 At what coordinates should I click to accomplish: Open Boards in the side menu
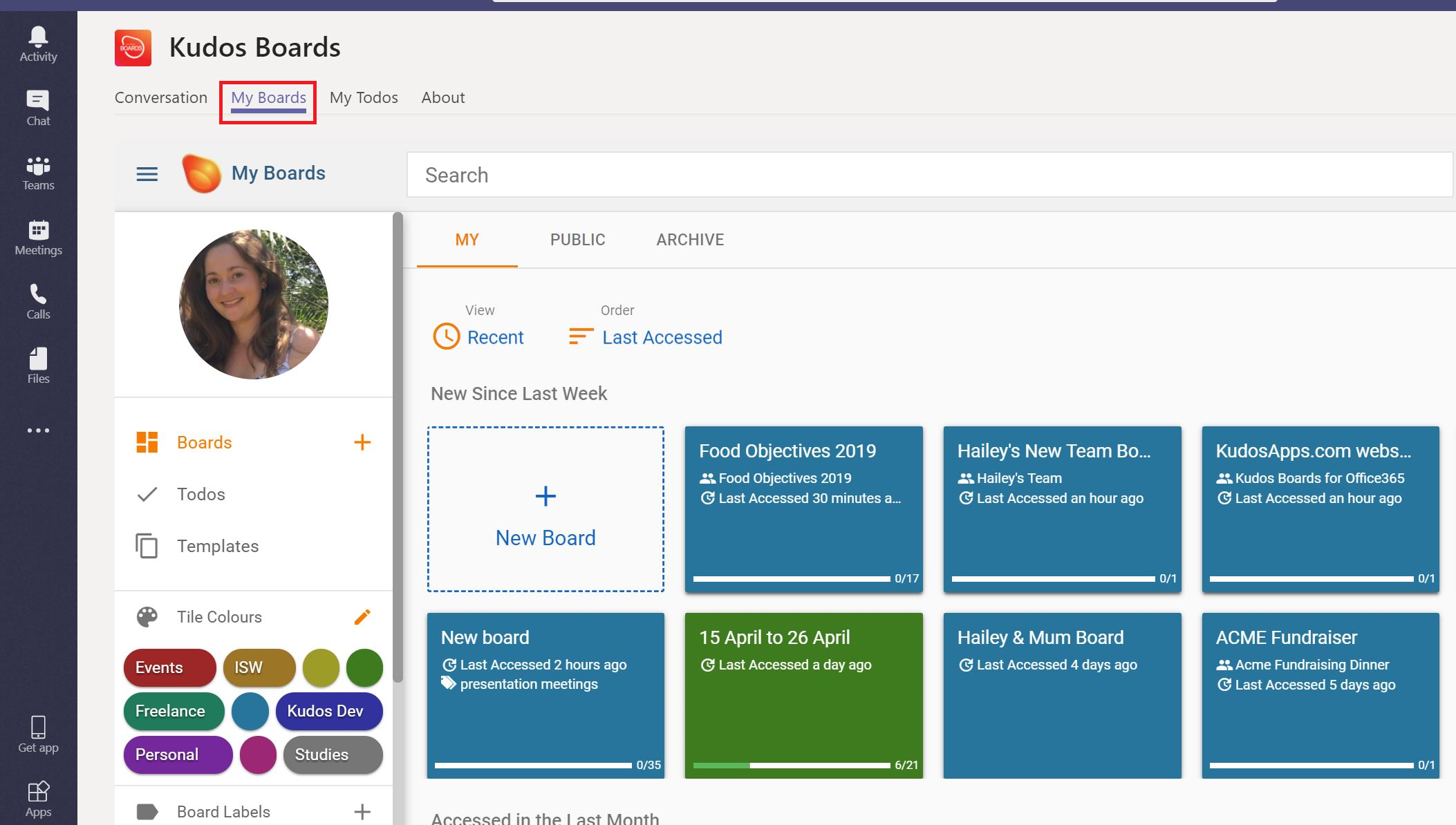(204, 442)
